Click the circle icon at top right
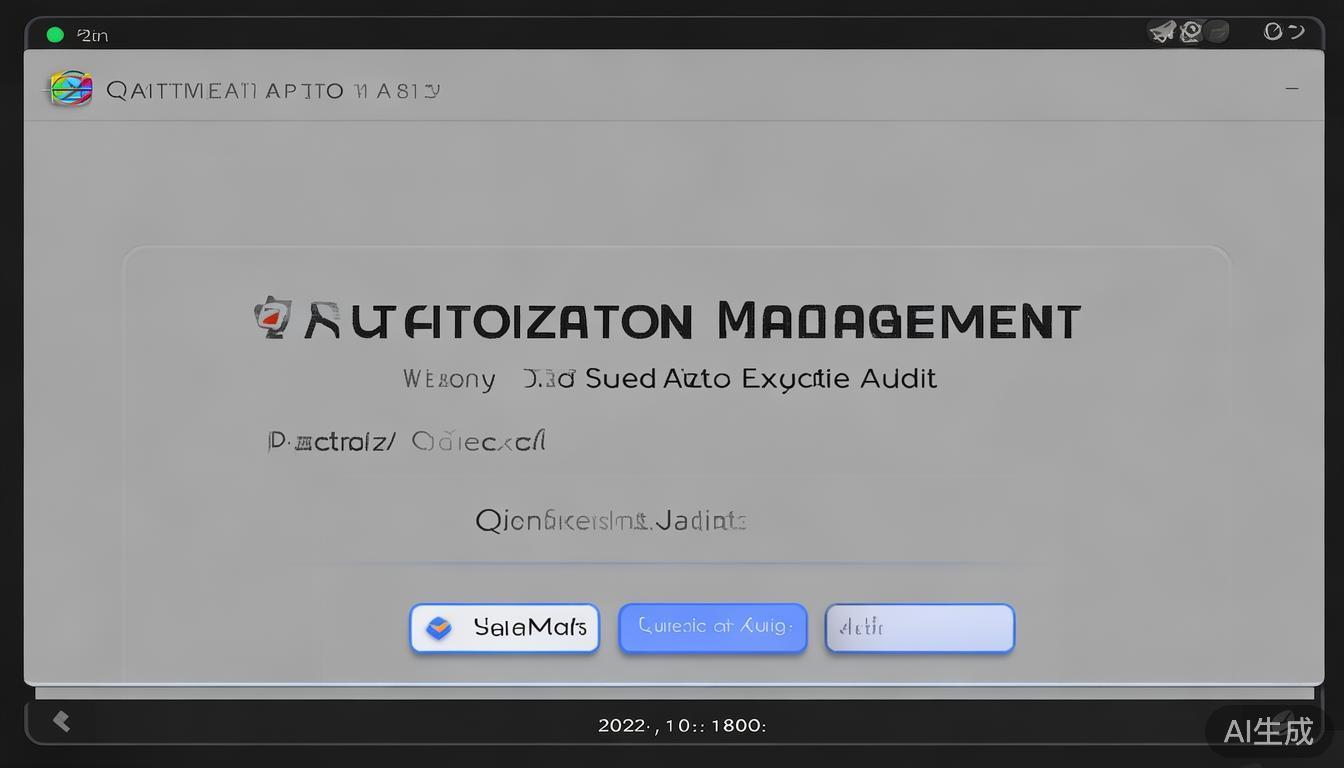1344x768 pixels. coord(1273,32)
